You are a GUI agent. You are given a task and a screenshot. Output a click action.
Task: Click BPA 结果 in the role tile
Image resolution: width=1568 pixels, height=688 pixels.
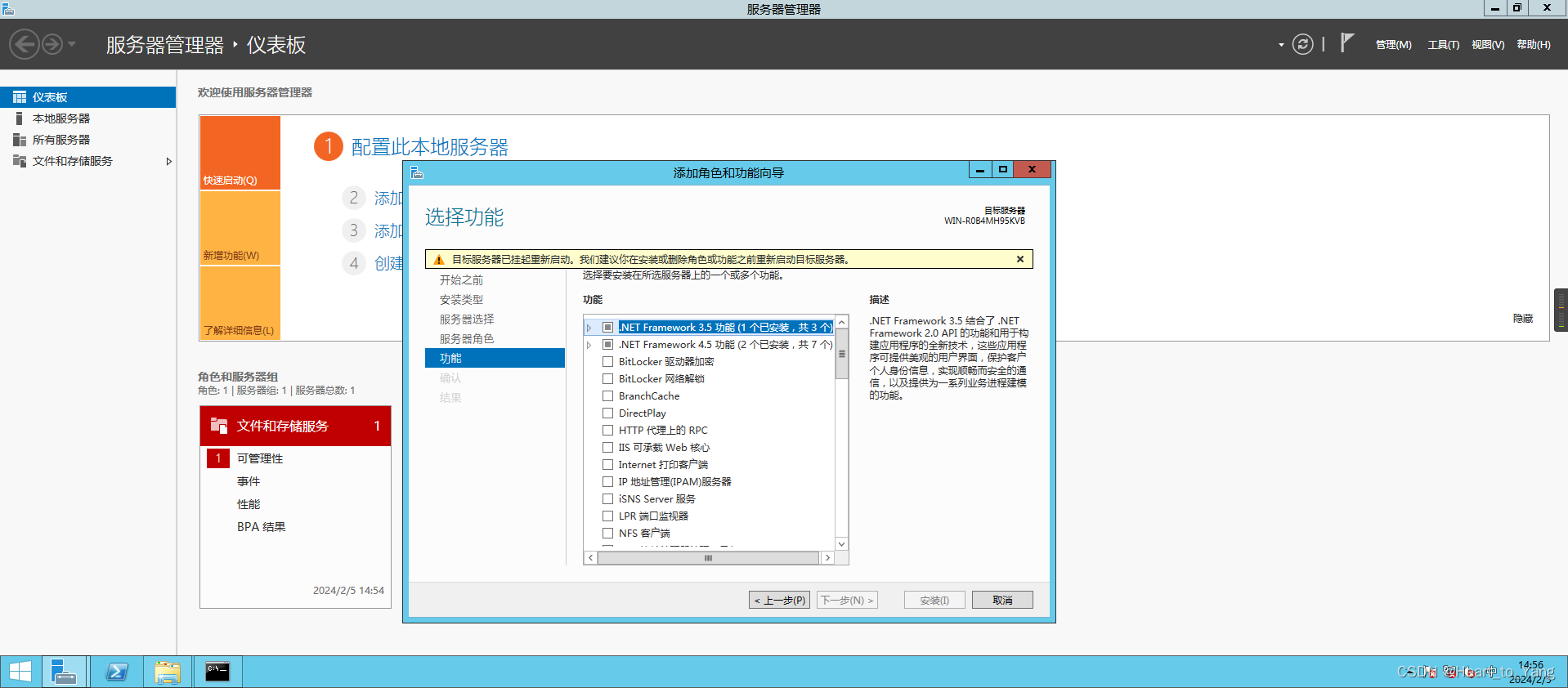[x=261, y=527]
